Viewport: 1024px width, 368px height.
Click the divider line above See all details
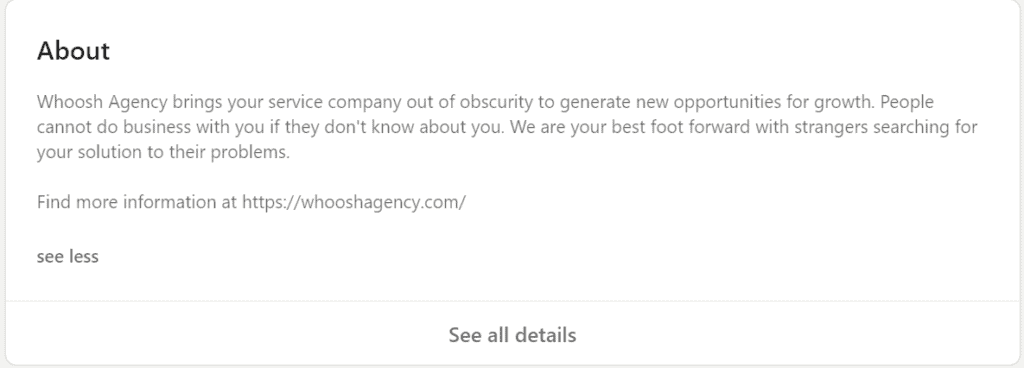point(512,301)
